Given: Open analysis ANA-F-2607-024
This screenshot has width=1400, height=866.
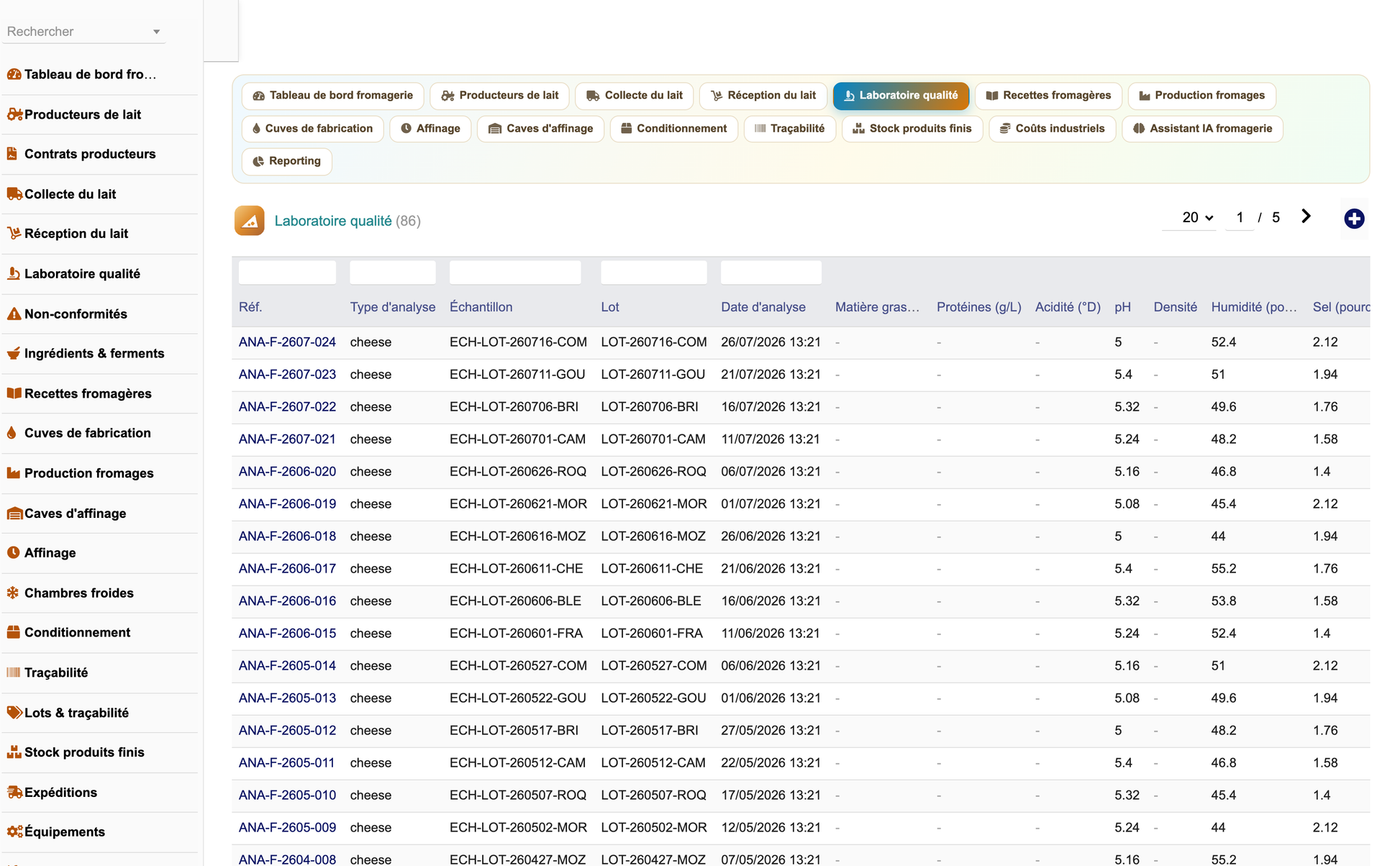Looking at the screenshot, I should 287,342.
